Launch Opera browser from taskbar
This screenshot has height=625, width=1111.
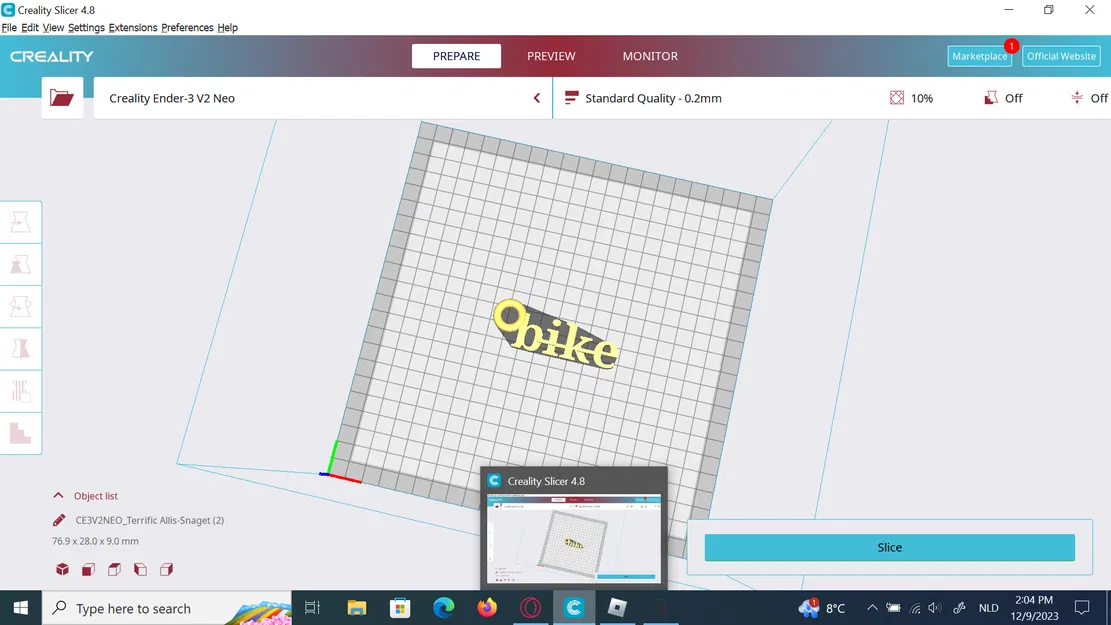(531, 608)
